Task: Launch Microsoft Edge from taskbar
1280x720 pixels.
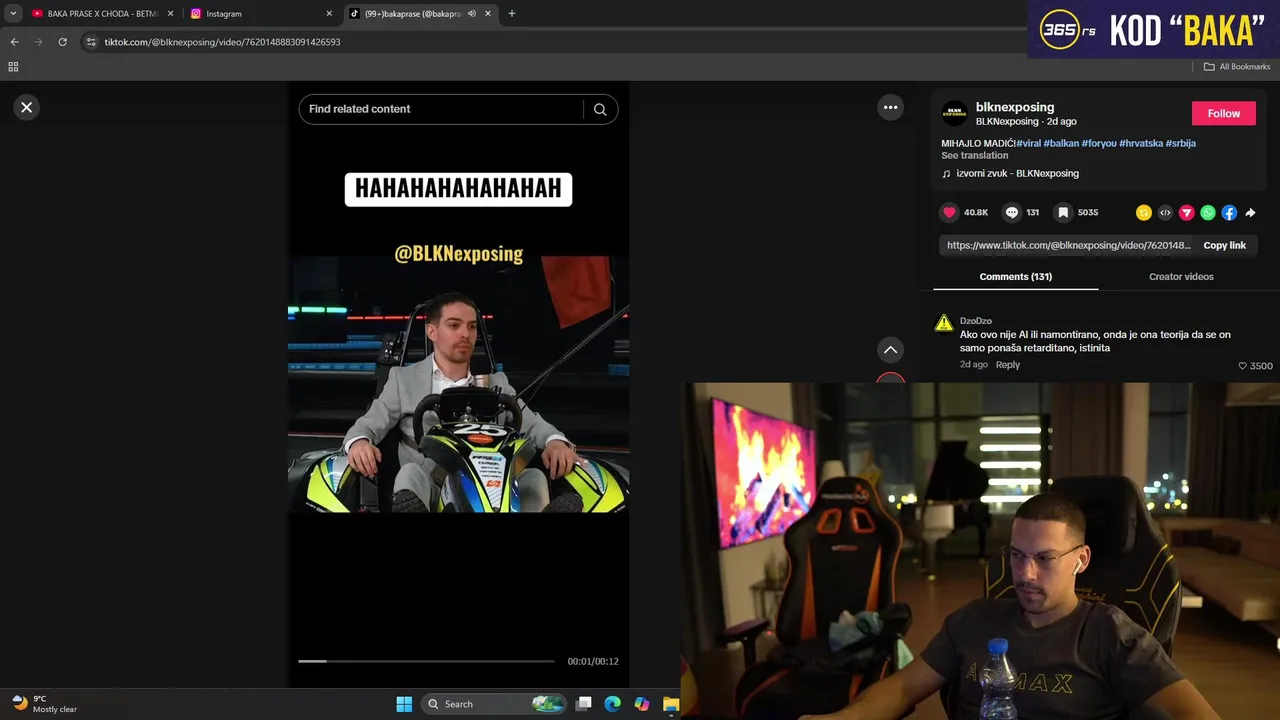Action: [612, 704]
